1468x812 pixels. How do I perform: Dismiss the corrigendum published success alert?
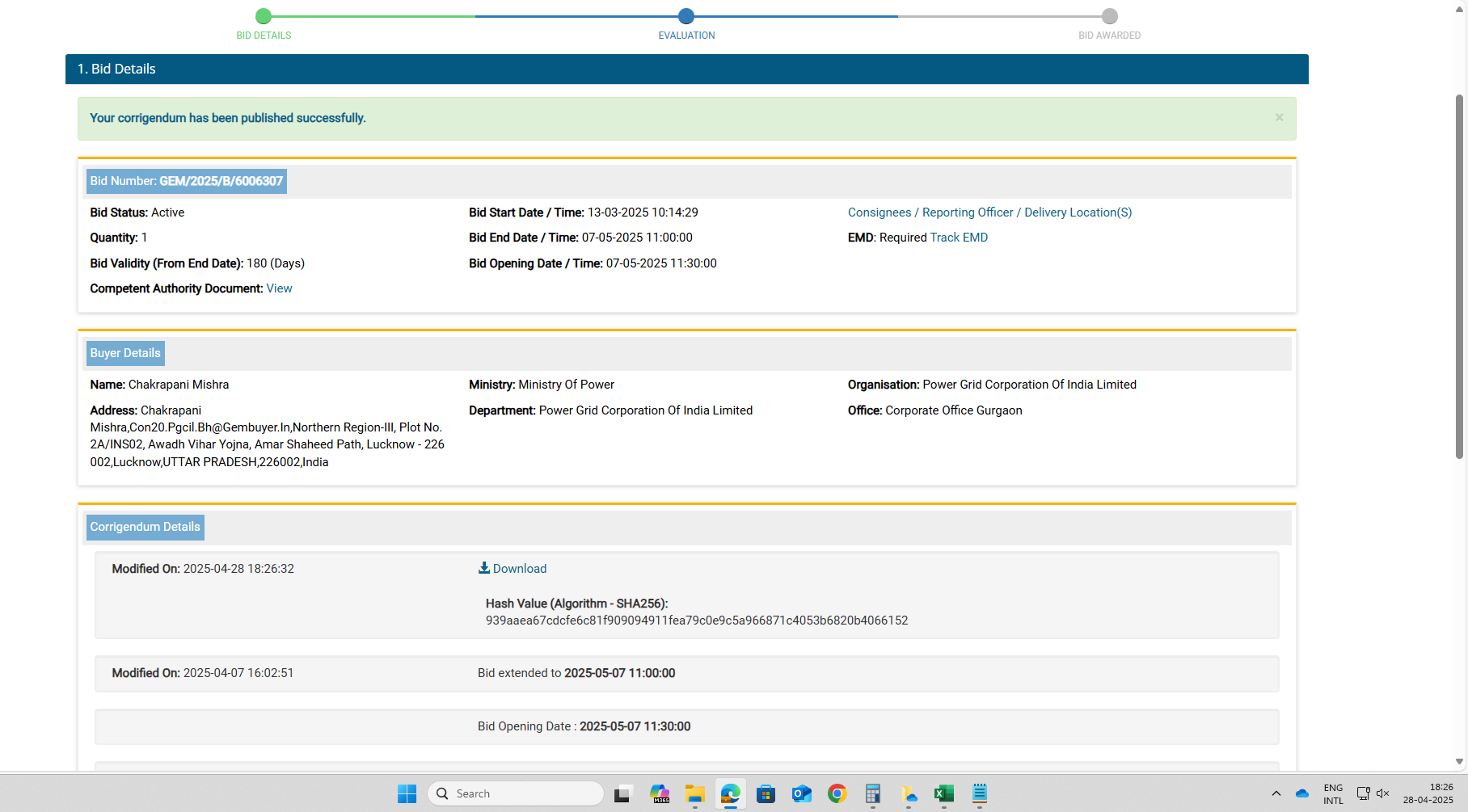click(x=1279, y=118)
